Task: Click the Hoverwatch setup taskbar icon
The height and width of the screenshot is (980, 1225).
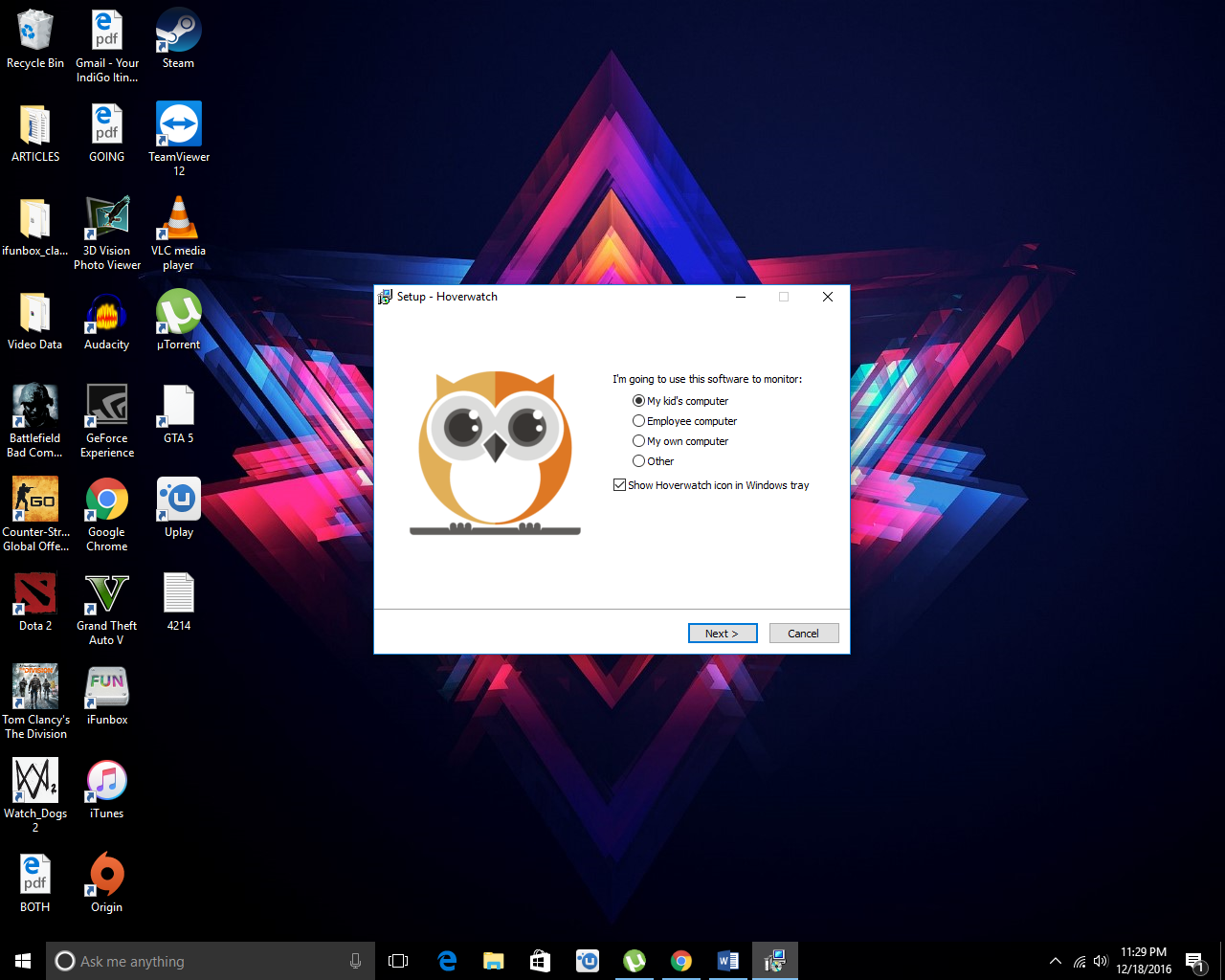Action: [775, 961]
